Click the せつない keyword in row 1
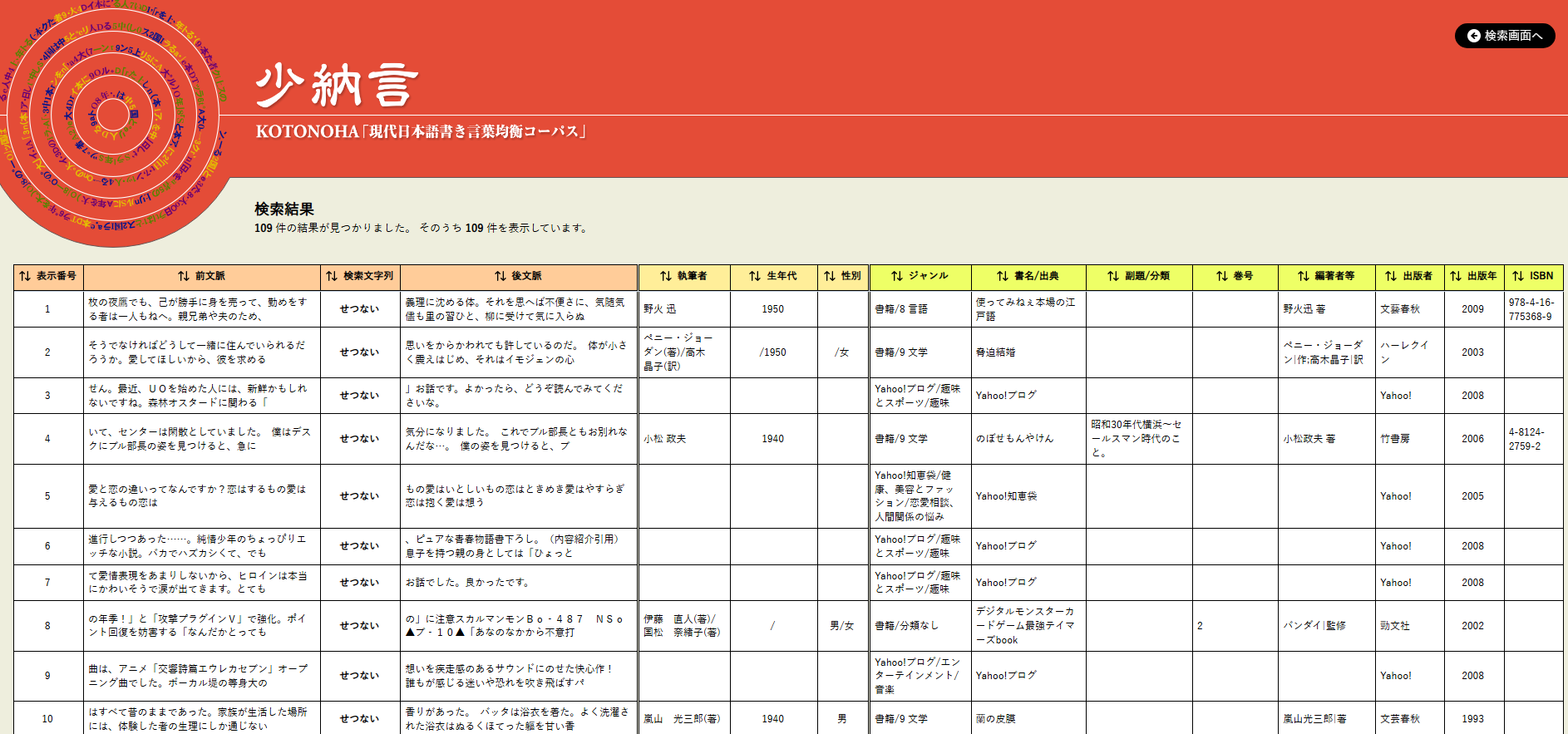1568x734 pixels. 359,309
